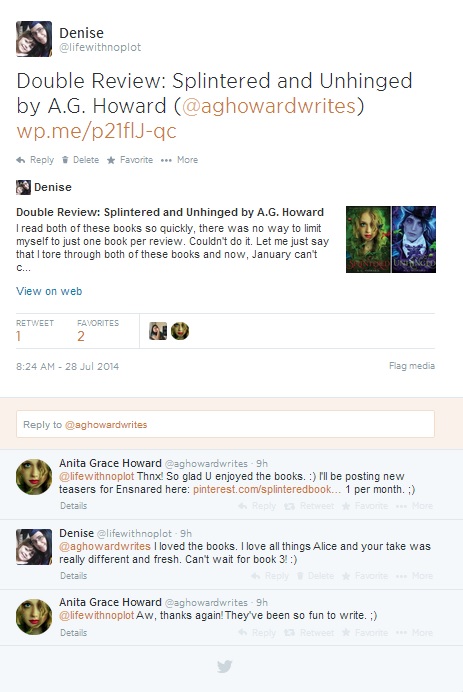Image resolution: width=463 pixels, height=692 pixels.
Task: Open Splintered and Unhinged cover thumbnail
Action: 391,239
